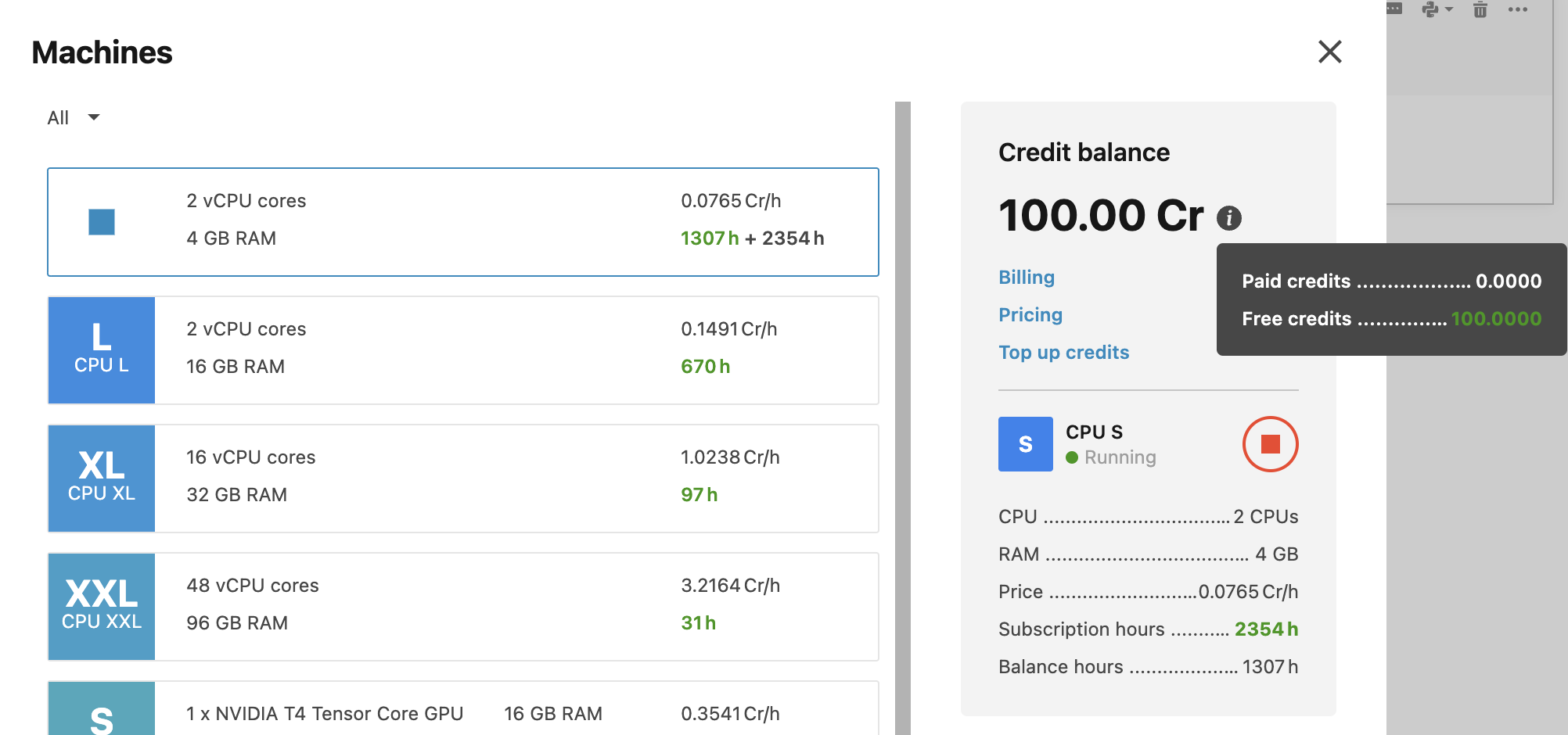
Task: Open the Pricing link
Action: (1030, 315)
